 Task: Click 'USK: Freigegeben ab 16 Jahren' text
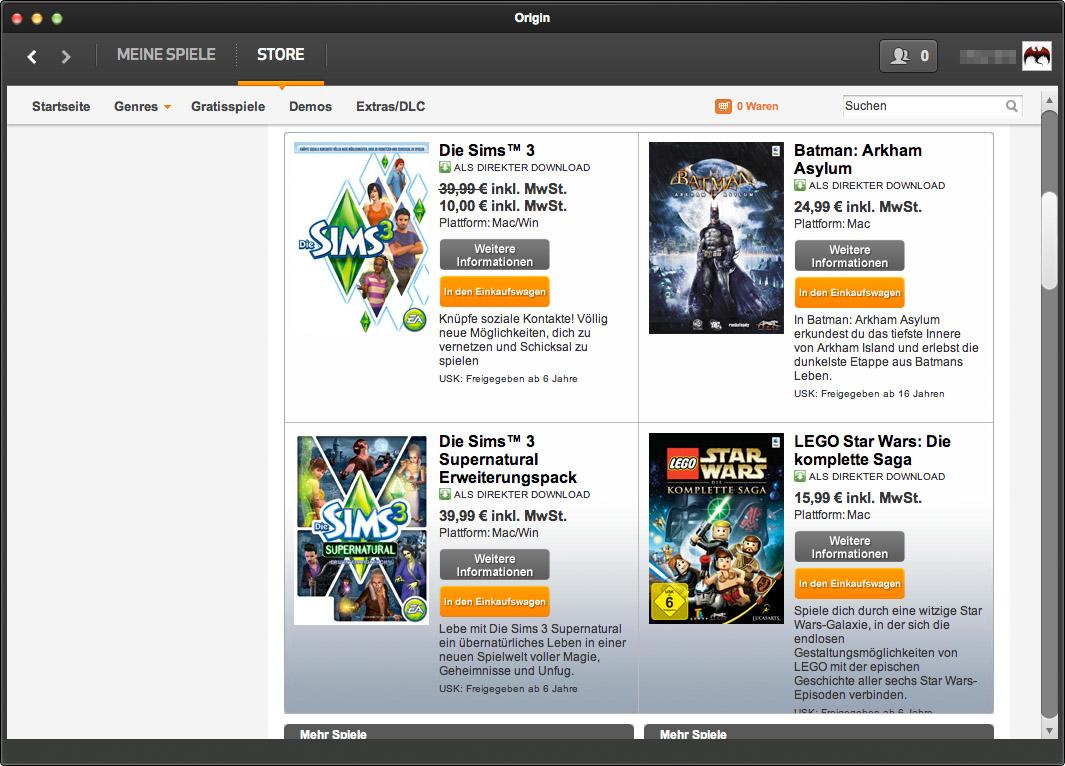(869, 394)
